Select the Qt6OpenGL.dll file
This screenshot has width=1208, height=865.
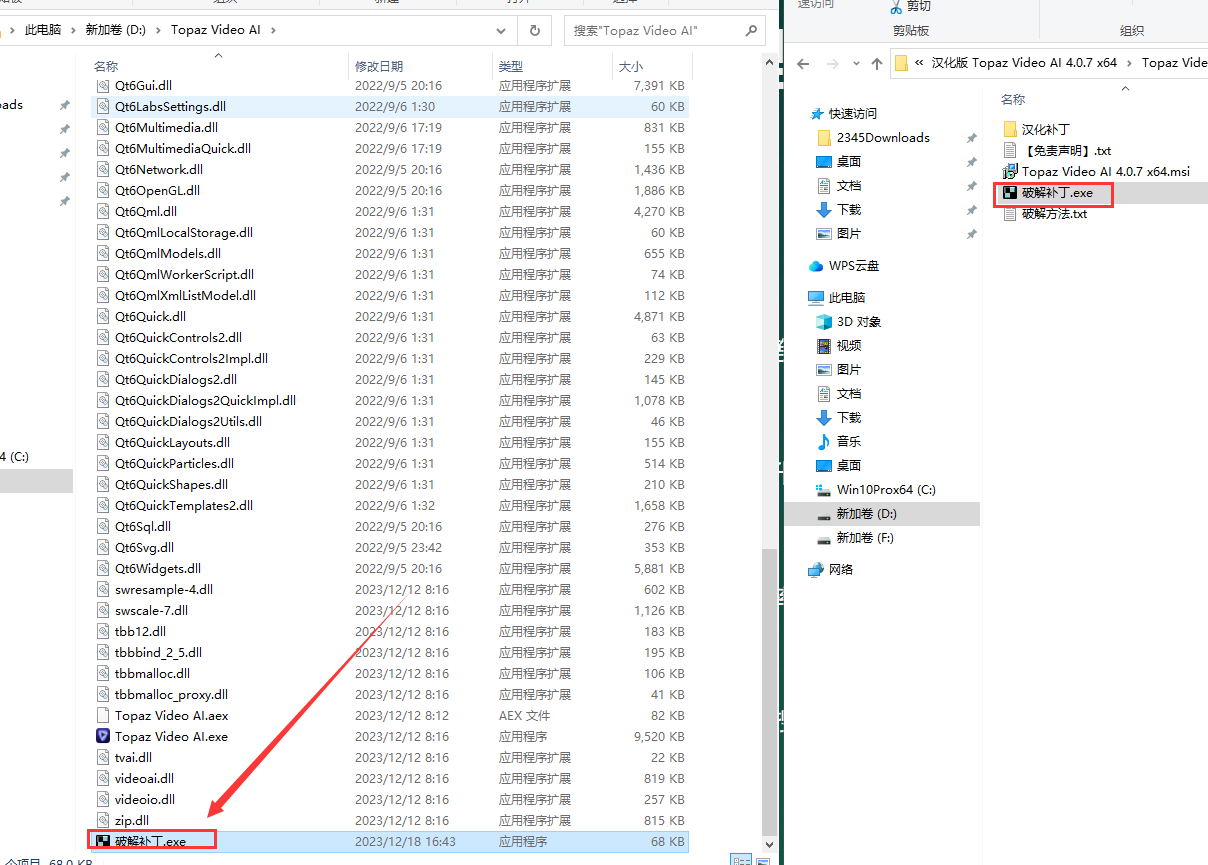[157, 190]
